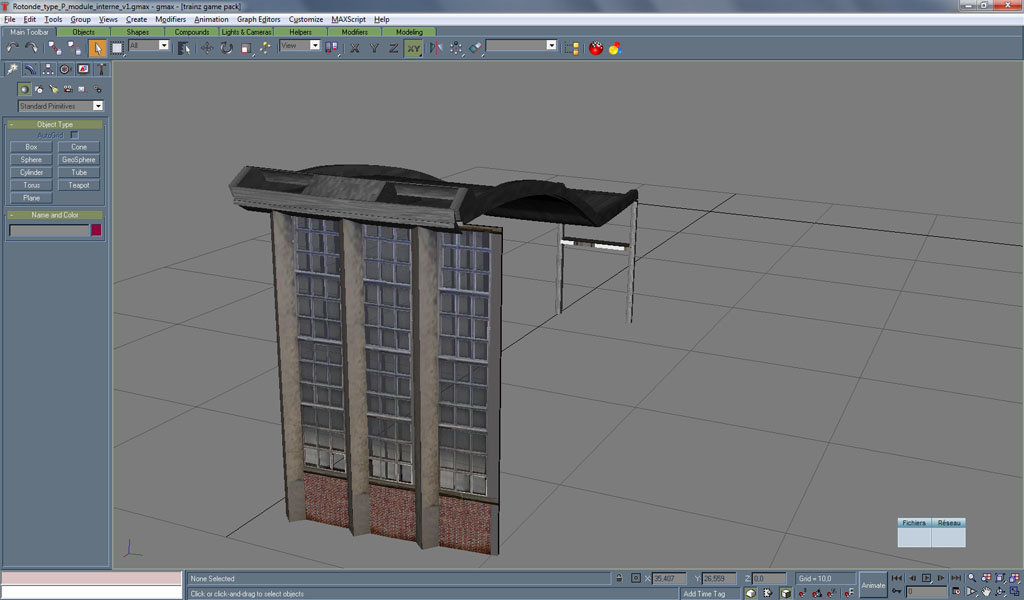
Task: Toggle the AutoGrid checkbox
Action: [74, 135]
